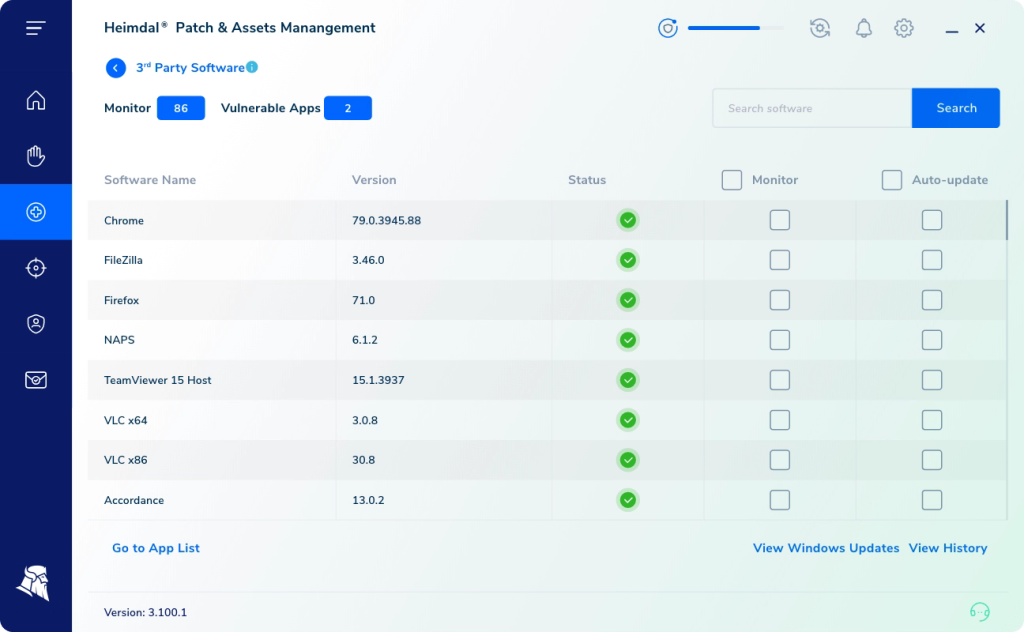1024x632 pixels.
Task: Click VLC x86 status checkmark
Action: pyautogui.click(x=628, y=460)
